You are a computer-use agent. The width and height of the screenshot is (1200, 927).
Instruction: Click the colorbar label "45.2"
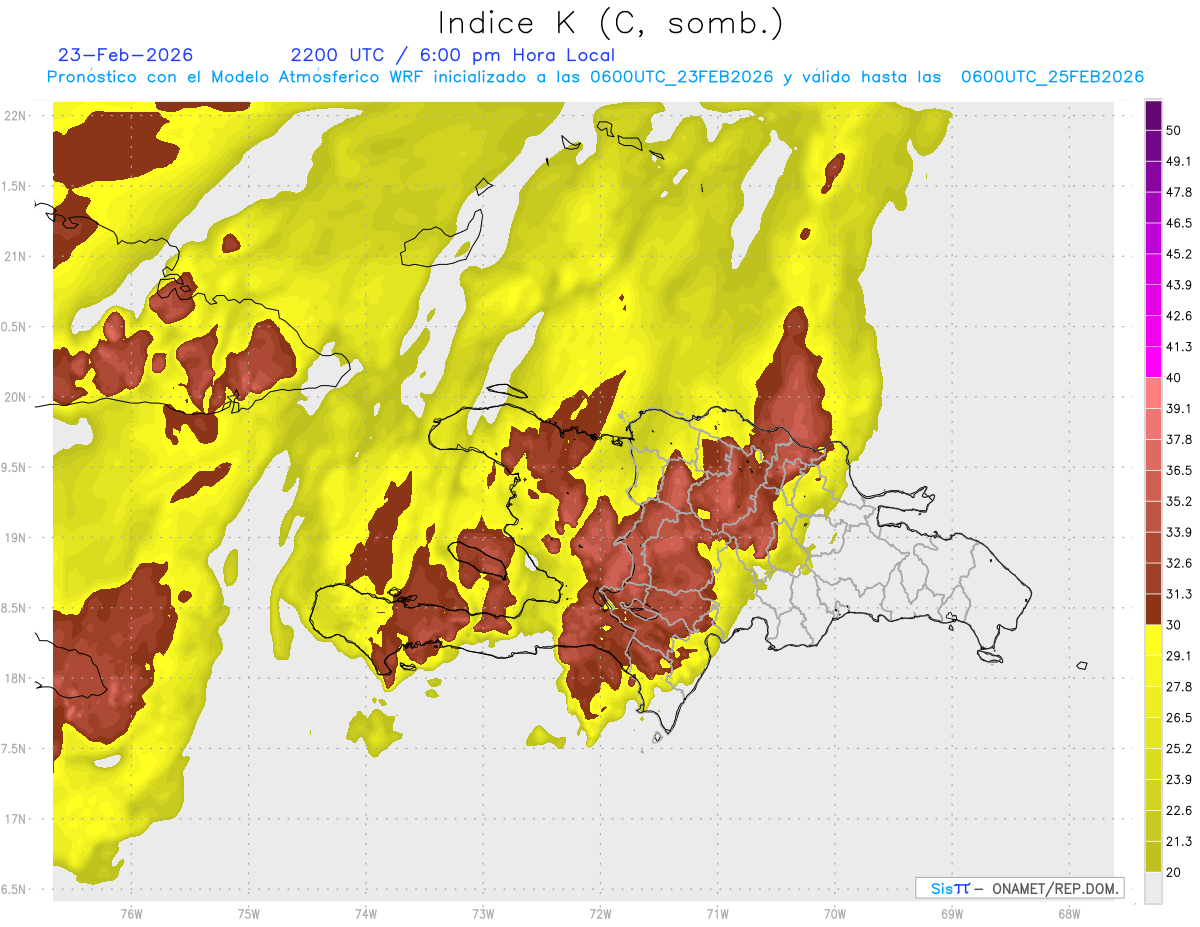(x=1179, y=254)
